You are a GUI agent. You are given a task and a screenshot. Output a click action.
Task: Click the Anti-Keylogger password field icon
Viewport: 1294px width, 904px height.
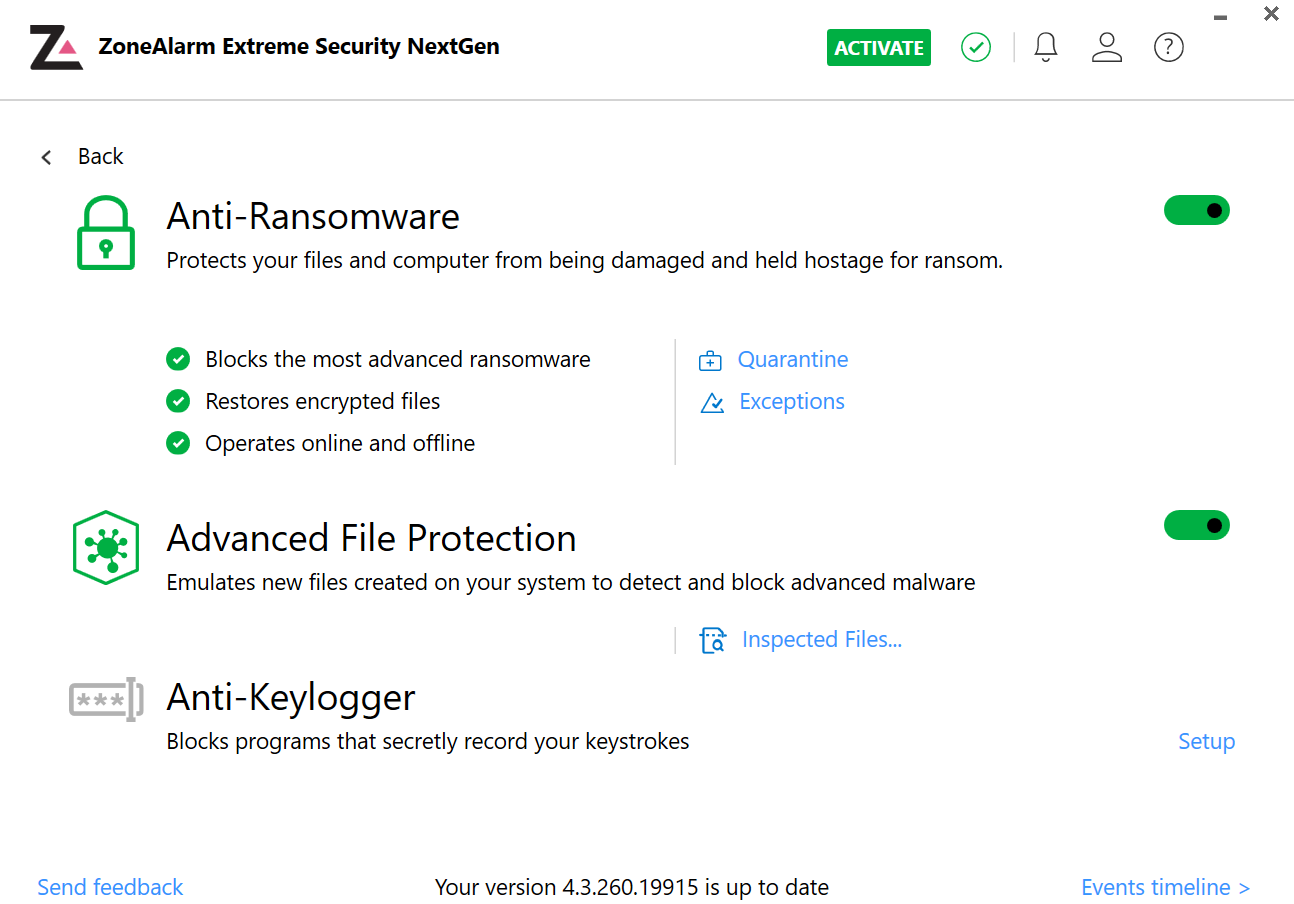(107, 699)
